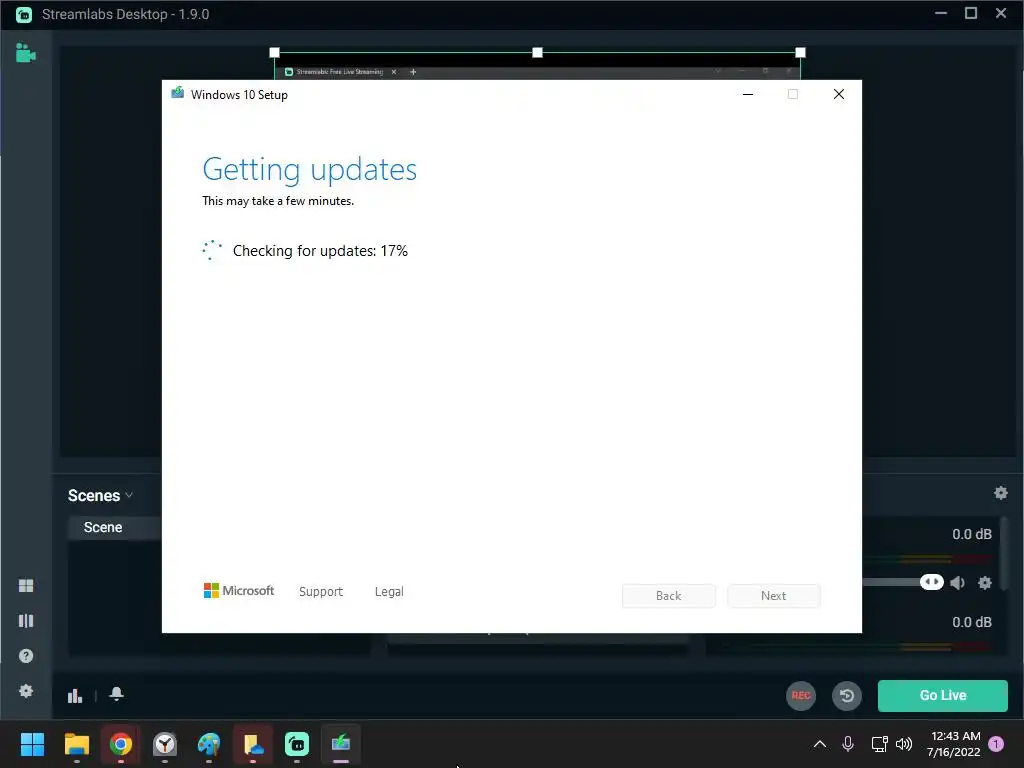Open the Legal link in Setup
The height and width of the screenshot is (768, 1024).
tap(389, 592)
